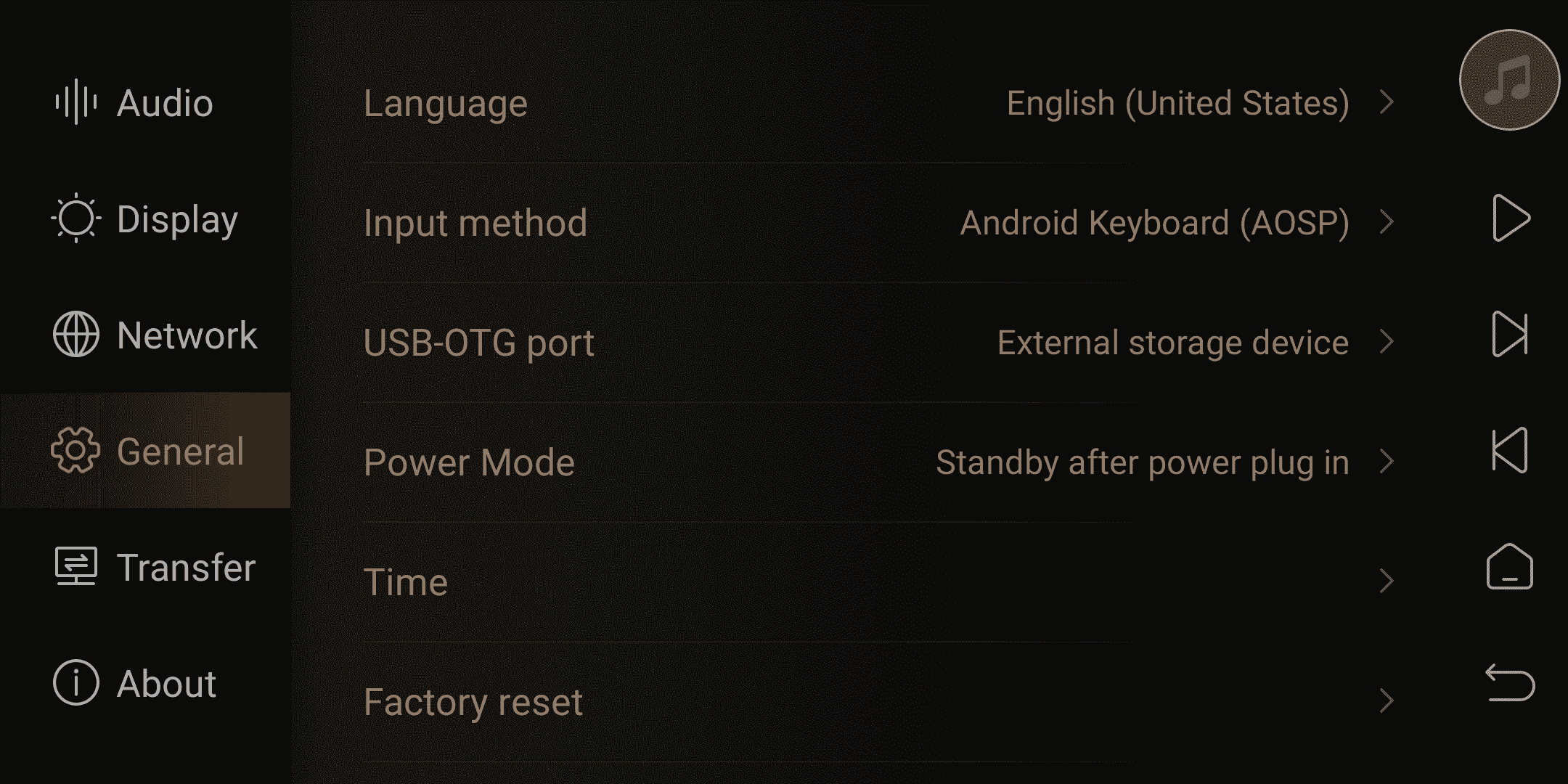This screenshot has height=784, width=1568.
Task: Expand Language chevron arrow
Action: 1387,102
